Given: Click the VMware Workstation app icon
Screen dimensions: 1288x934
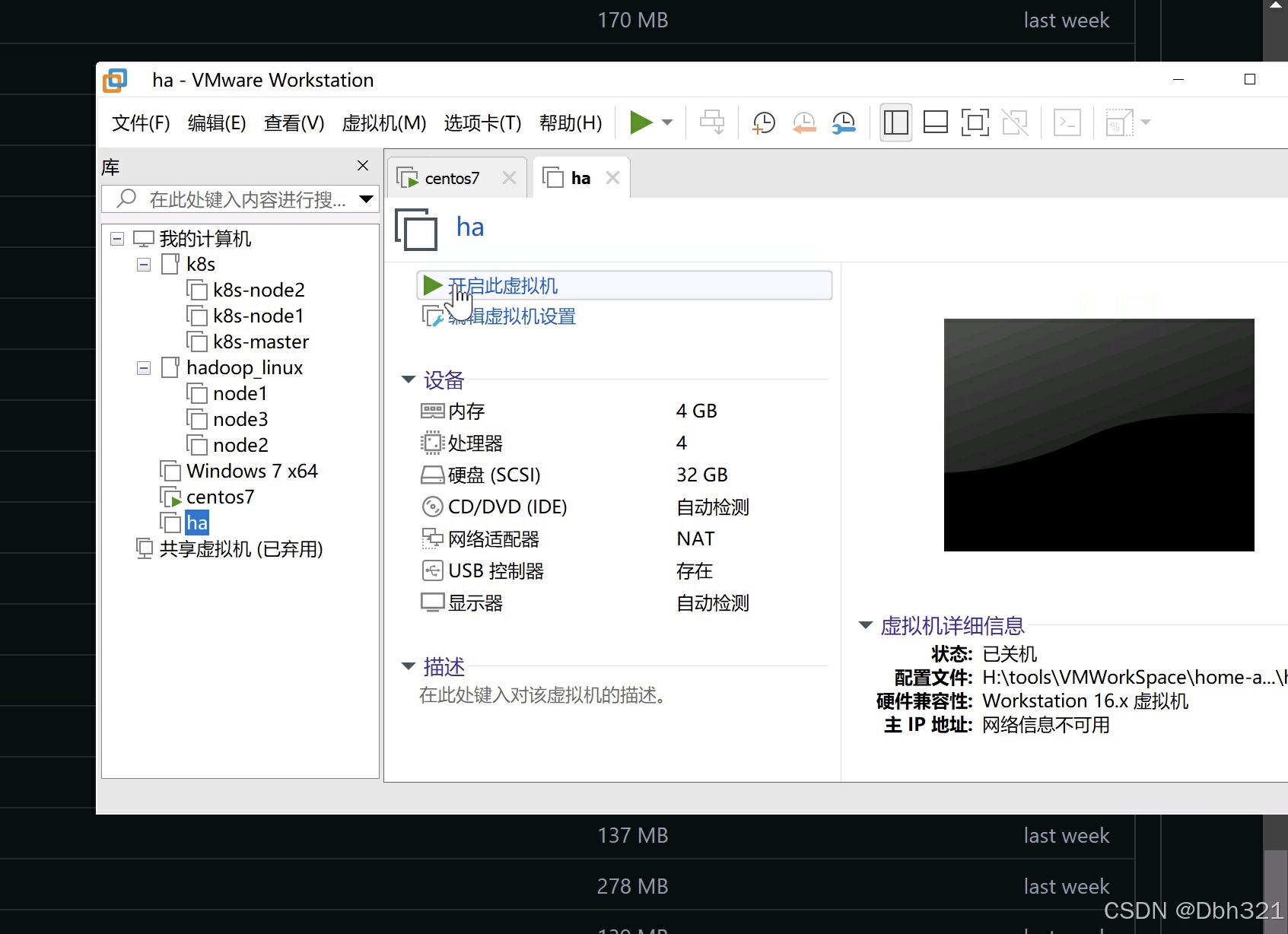Looking at the screenshot, I should pyautogui.click(x=115, y=80).
